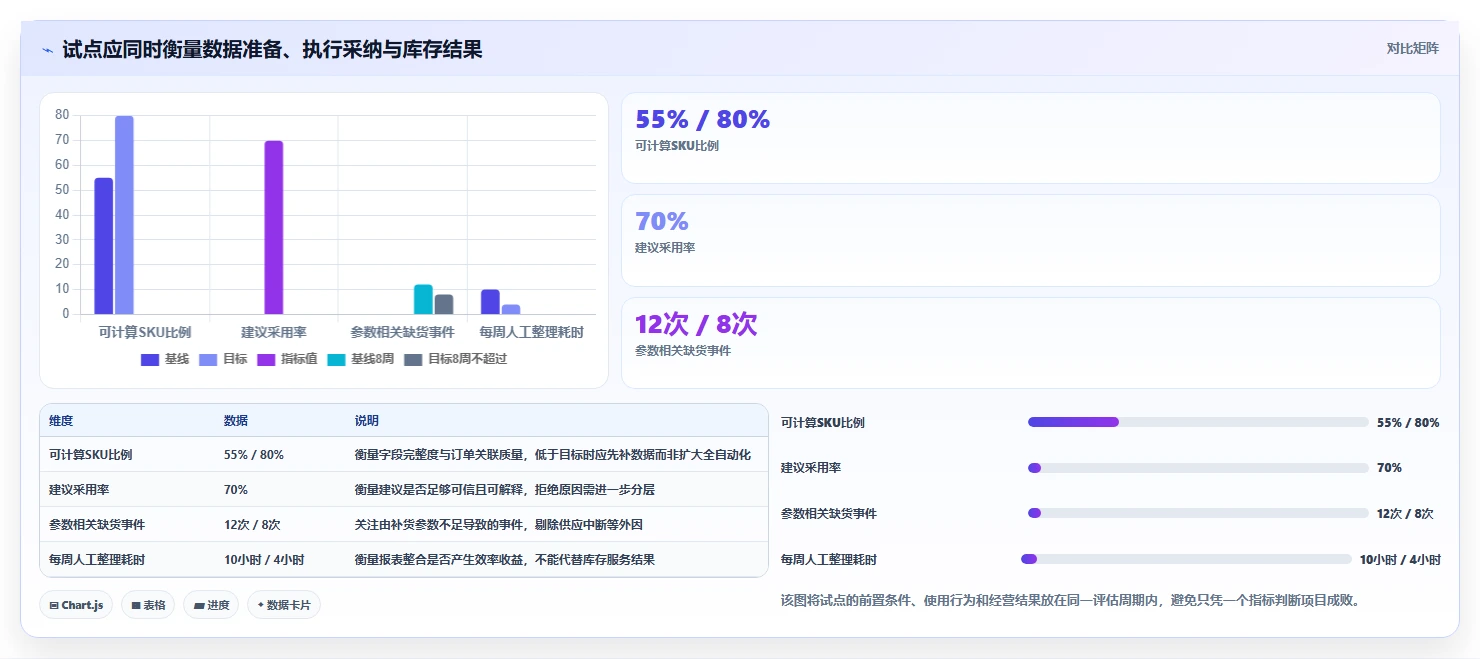The width and height of the screenshot is (1480, 659).
Task: Click the 说明 column header
Action: (367, 421)
